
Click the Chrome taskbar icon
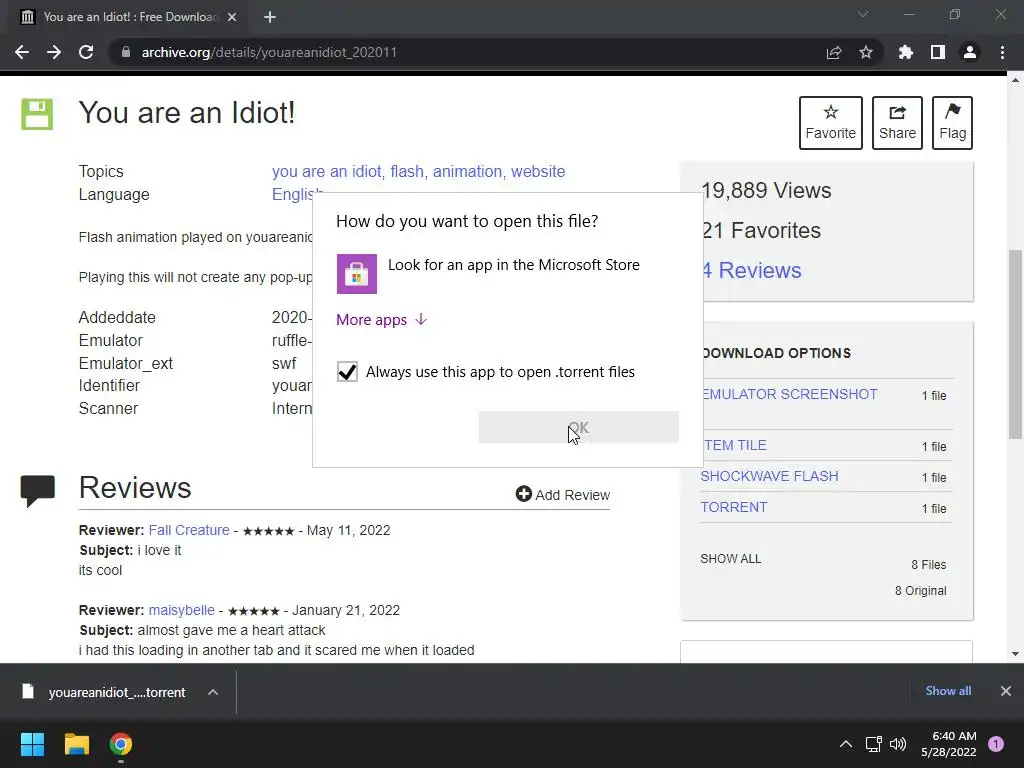tap(121, 744)
